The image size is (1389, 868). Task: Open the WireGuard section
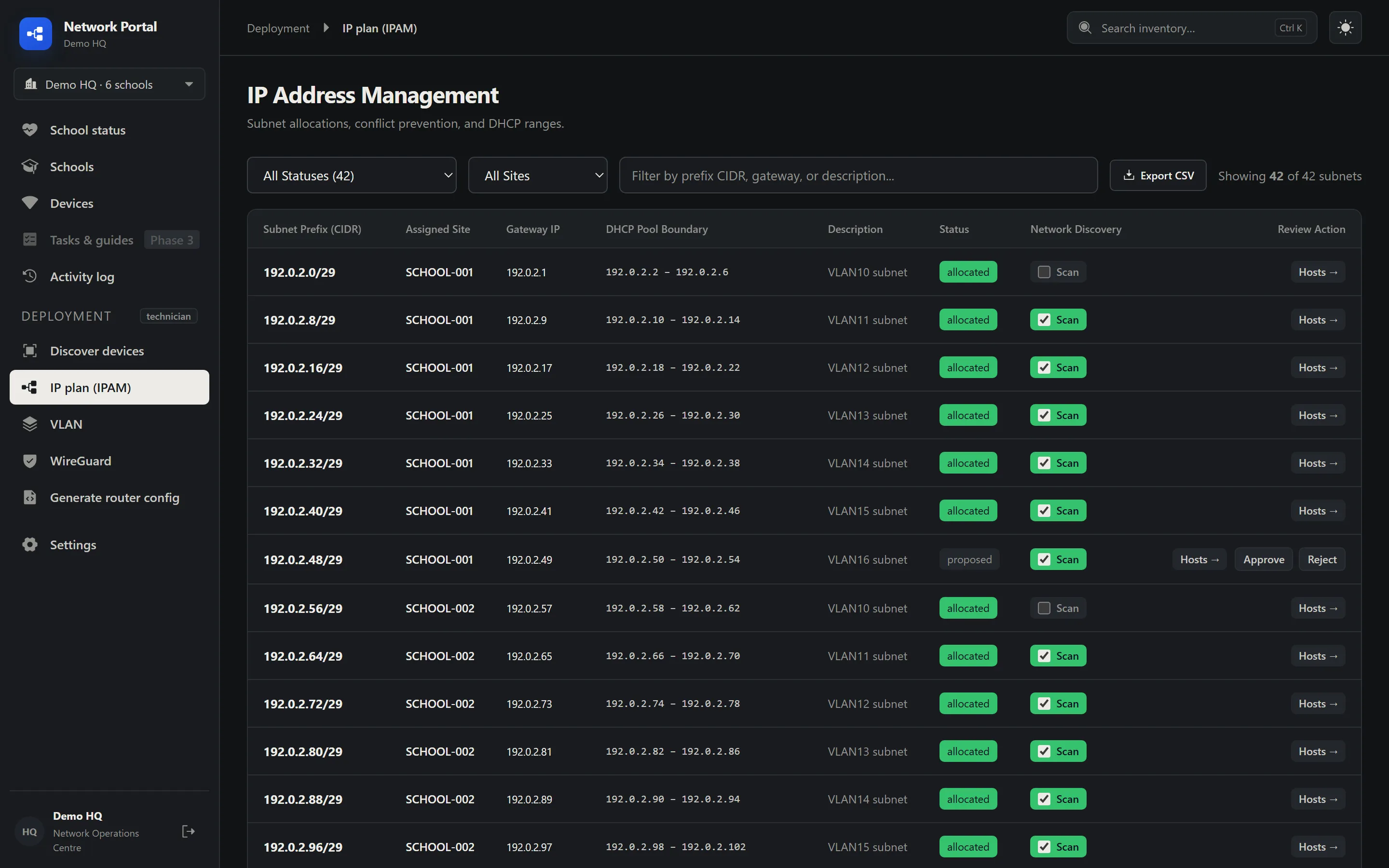pos(109,461)
